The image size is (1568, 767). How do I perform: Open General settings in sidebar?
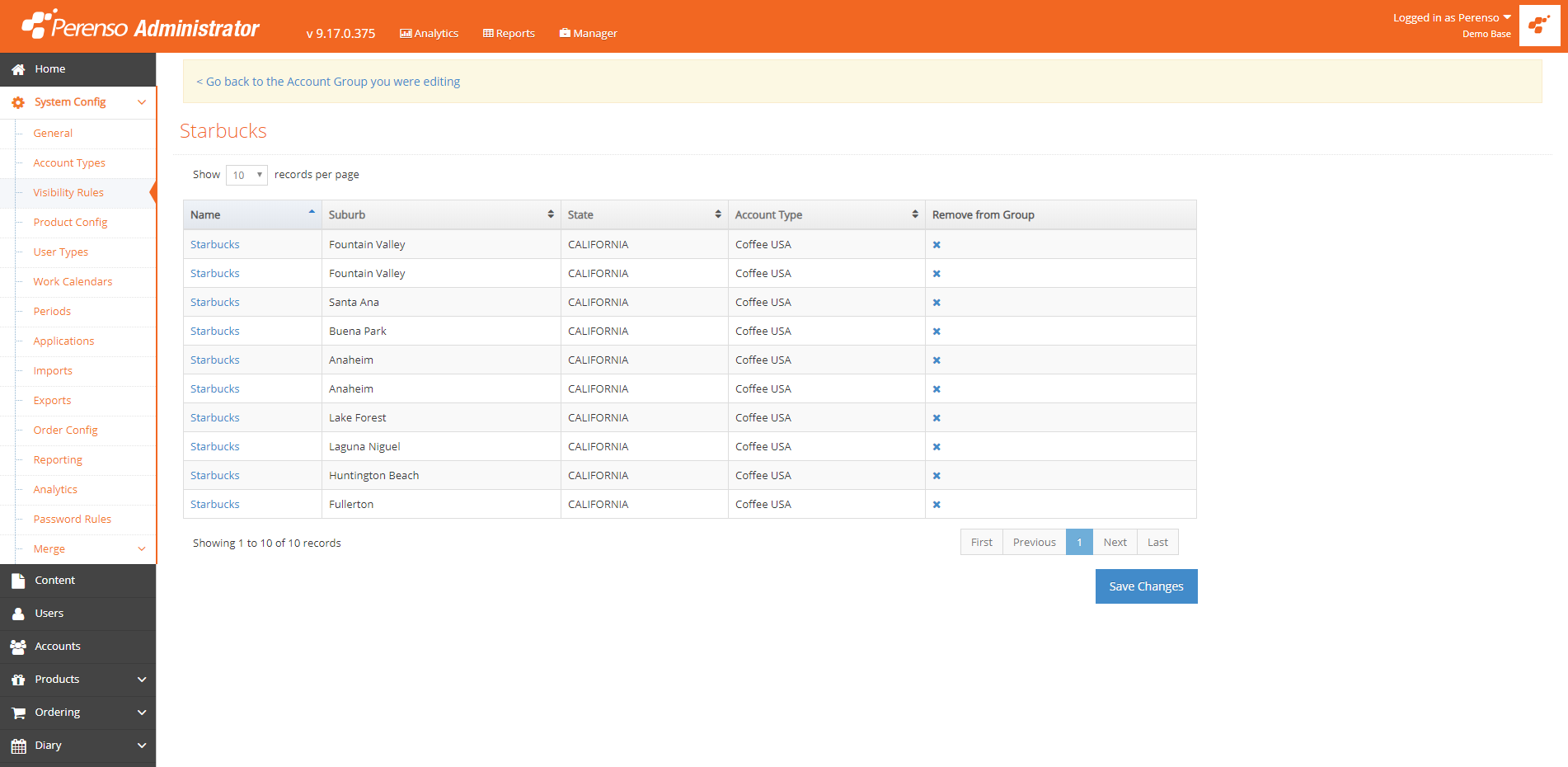53,134
